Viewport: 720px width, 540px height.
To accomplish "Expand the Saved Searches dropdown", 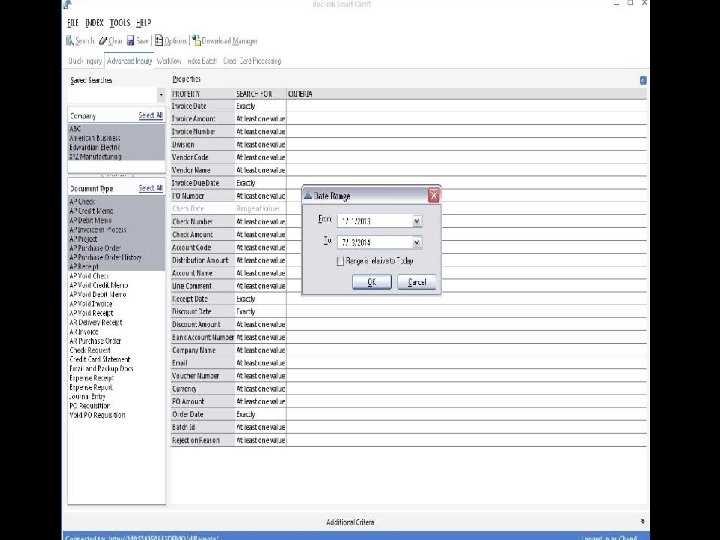I will pyautogui.click(x=161, y=95).
